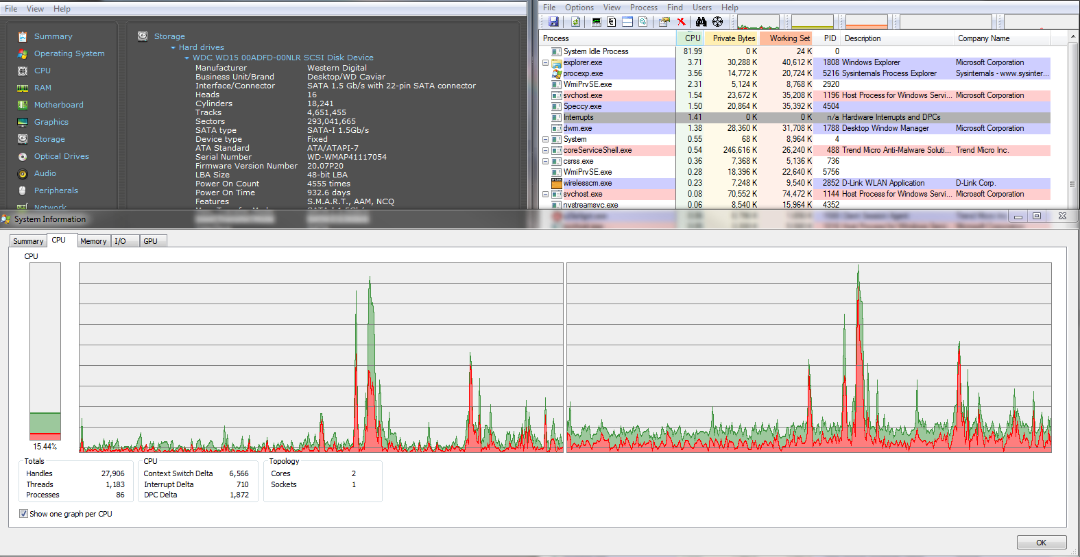
Task: Switch to the Memory tab
Action: tap(93, 241)
